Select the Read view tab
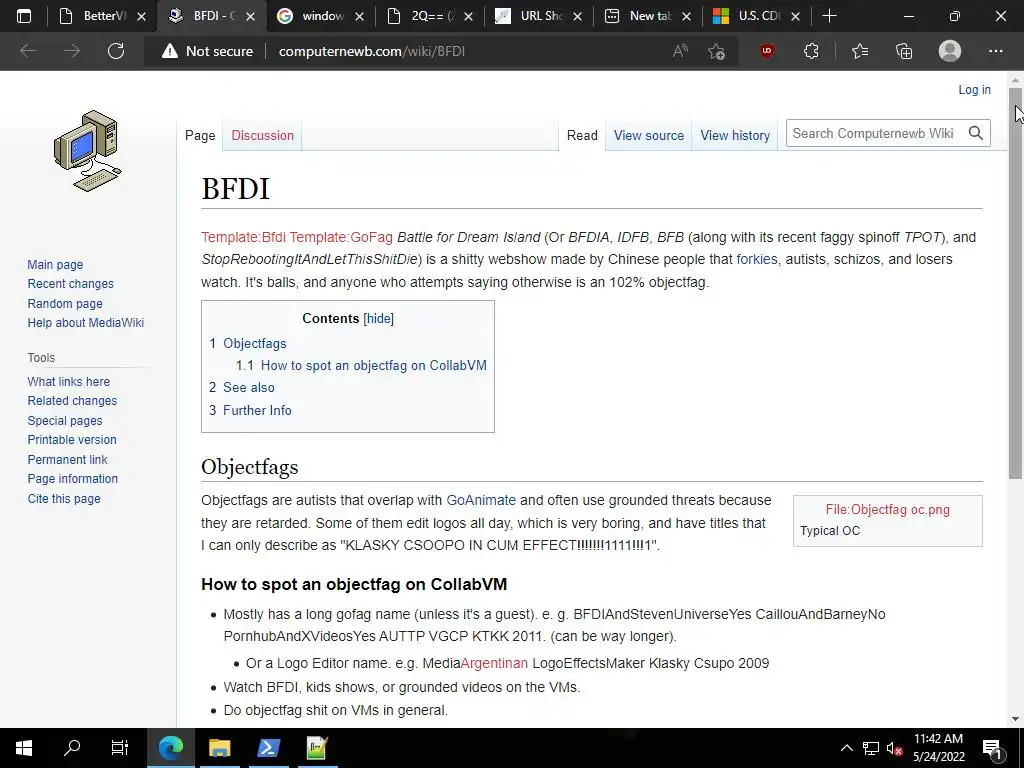The image size is (1024, 768). [582, 135]
